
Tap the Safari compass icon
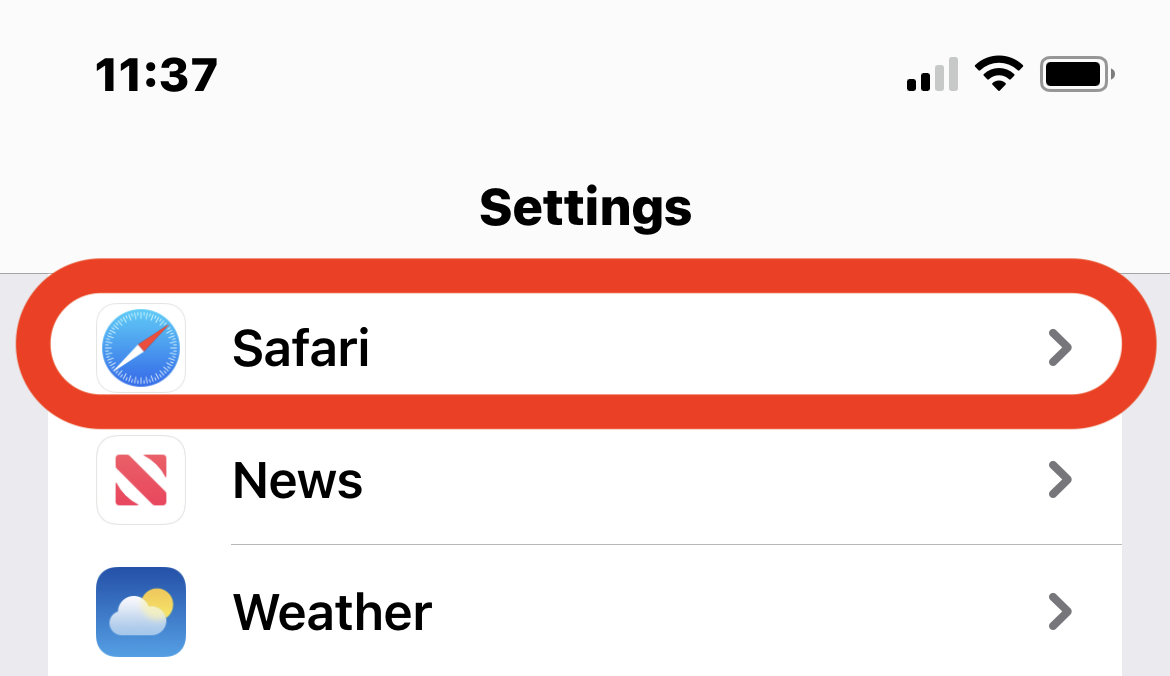(141, 348)
